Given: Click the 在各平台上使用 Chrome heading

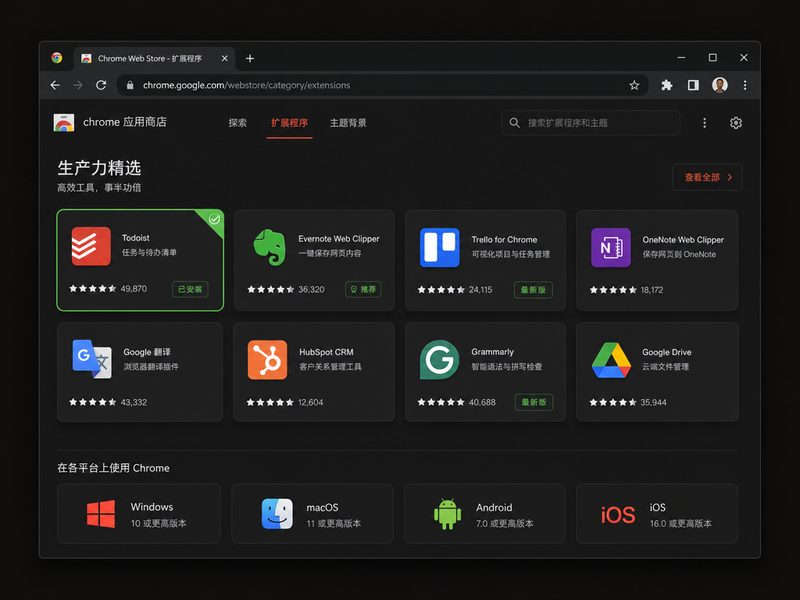Looking at the screenshot, I should [x=113, y=468].
